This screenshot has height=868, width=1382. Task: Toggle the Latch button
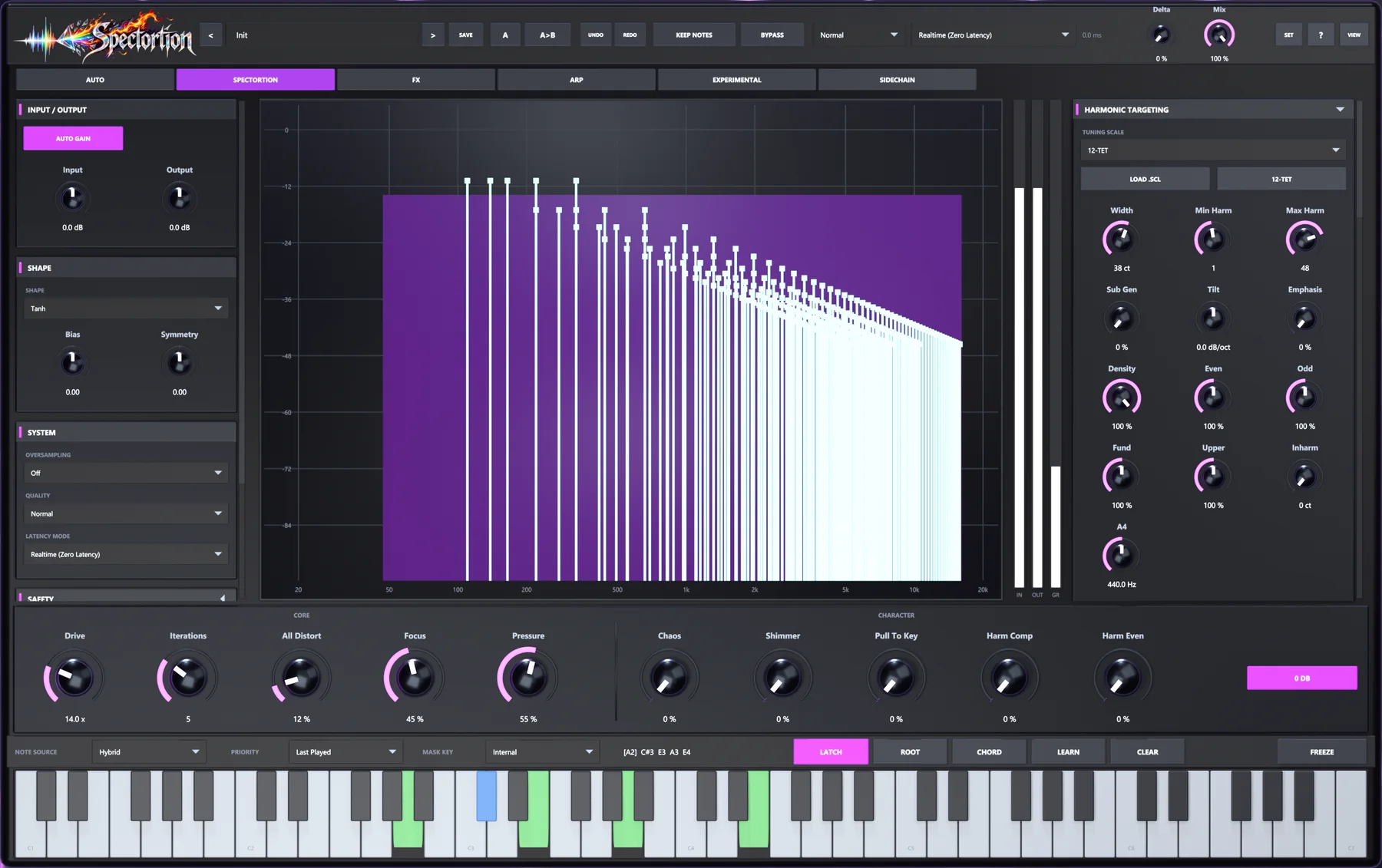pos(831,752)
